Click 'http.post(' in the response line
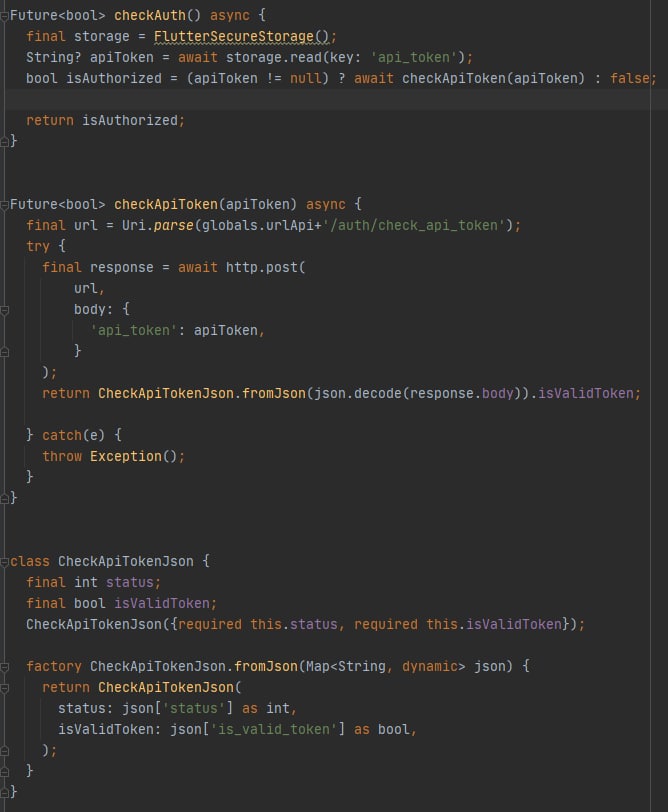Screen dimensions: 668x812 266,268
